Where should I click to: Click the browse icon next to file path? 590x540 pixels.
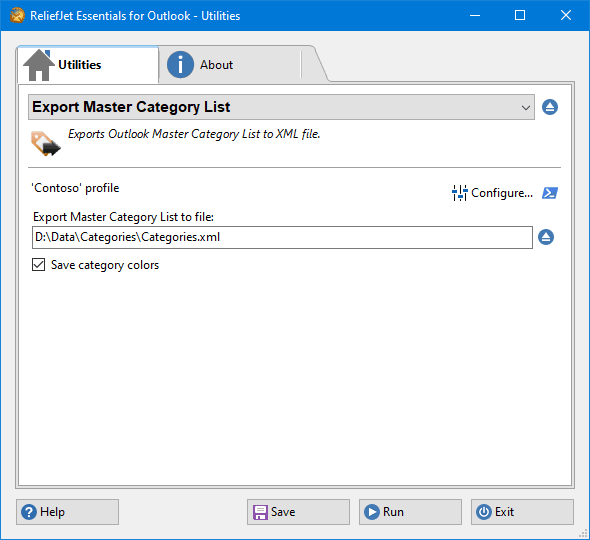[x=546, y=237]
